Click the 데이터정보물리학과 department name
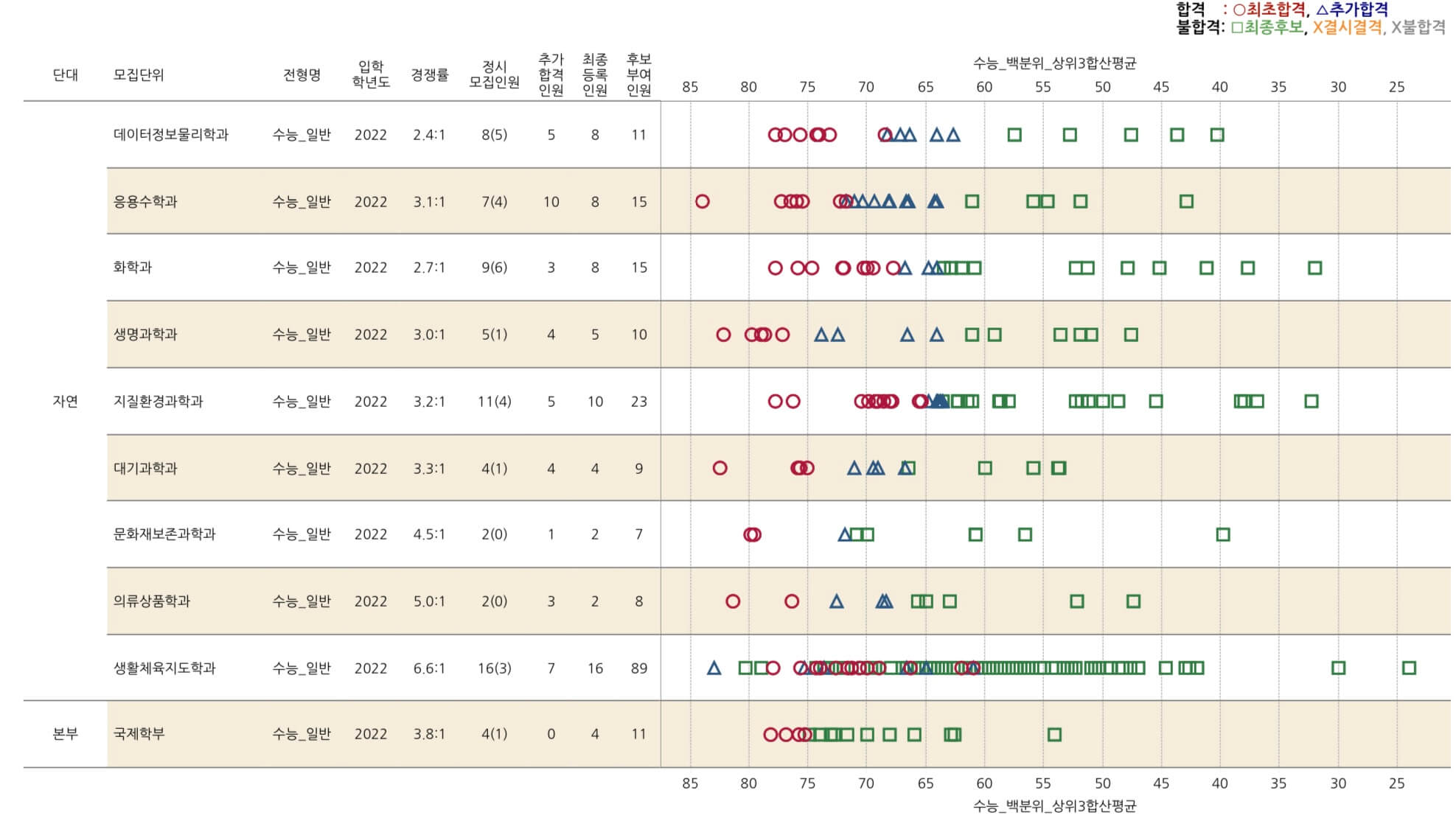This screenshot has width=1456, height=821. 171,135
